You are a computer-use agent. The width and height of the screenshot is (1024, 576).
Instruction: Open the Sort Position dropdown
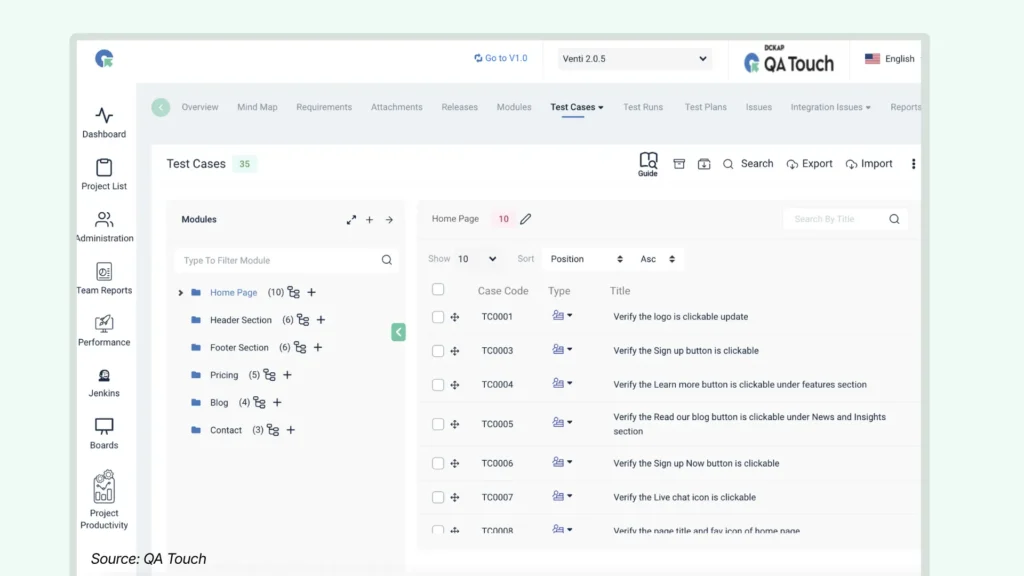586,259
